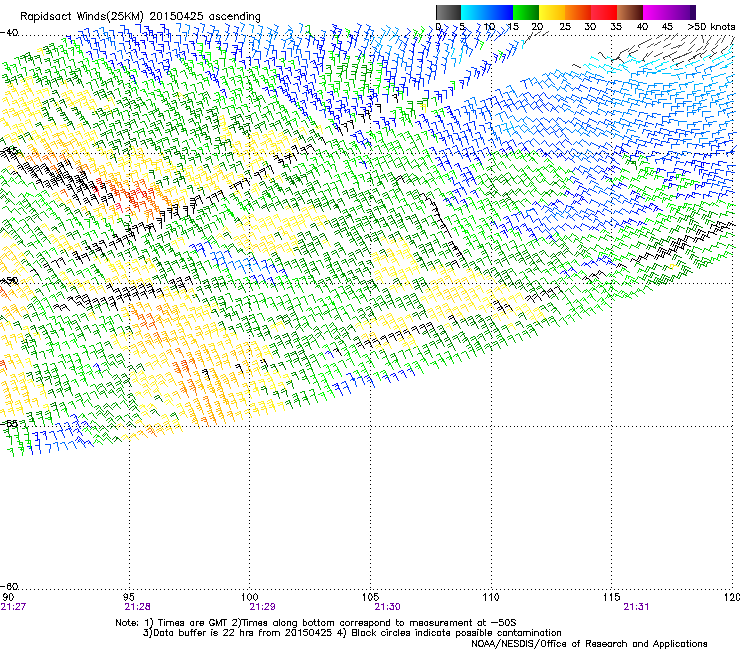Click the note line about 'Times are GMT'

[x=316, y=623]
